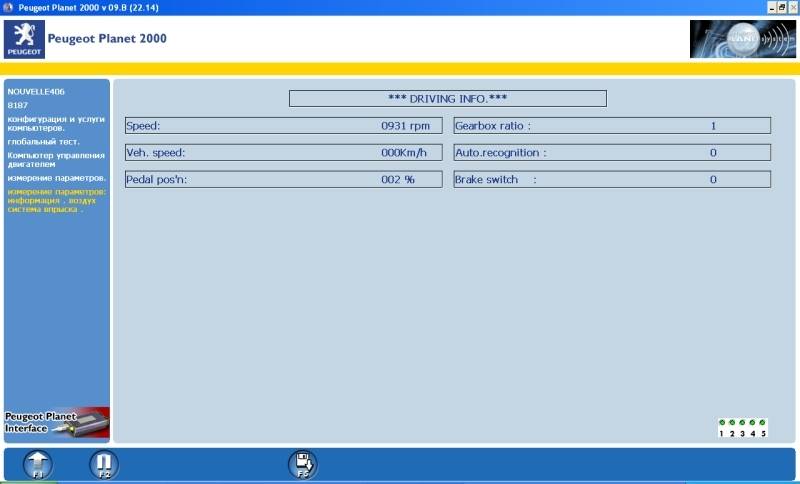The height and width of the screenshot is (484, 800).
Task: Click the title bar application icon
Action: pos(8,7)
